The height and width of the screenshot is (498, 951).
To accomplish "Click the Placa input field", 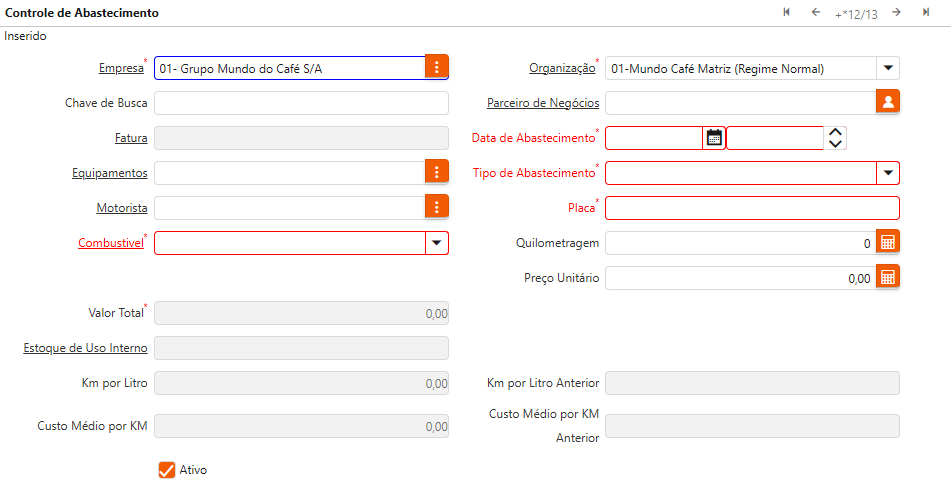I will (752, 208).
